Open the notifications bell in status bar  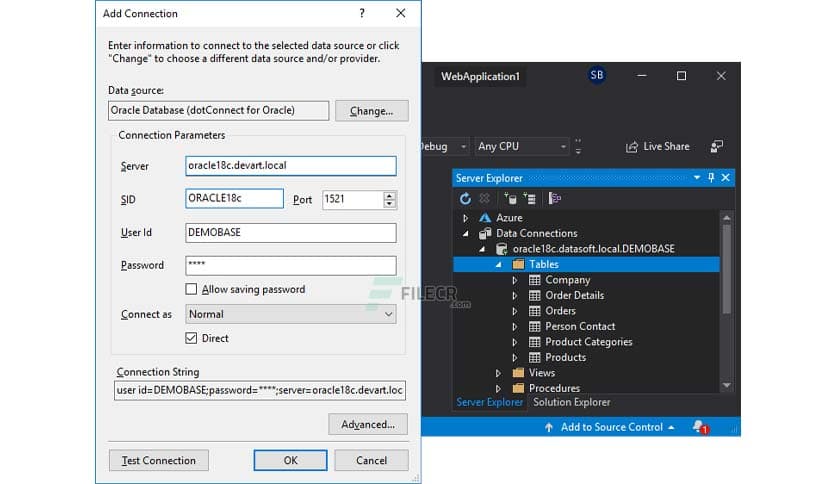[x=700, y=427]
